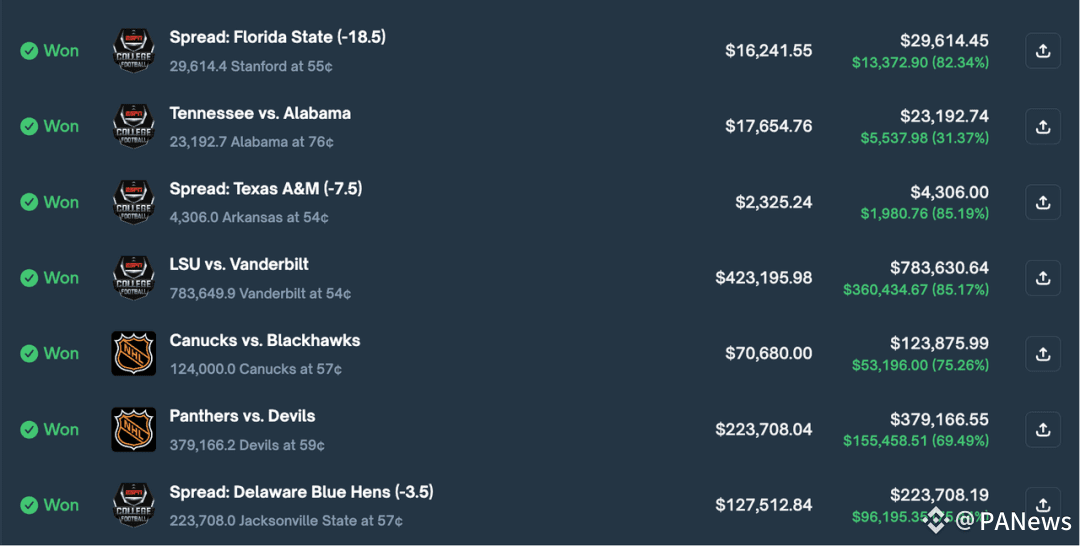Open the LSU vs. Vanderbilt market title
Viewport: 1080px width, 546px height.
239,264
